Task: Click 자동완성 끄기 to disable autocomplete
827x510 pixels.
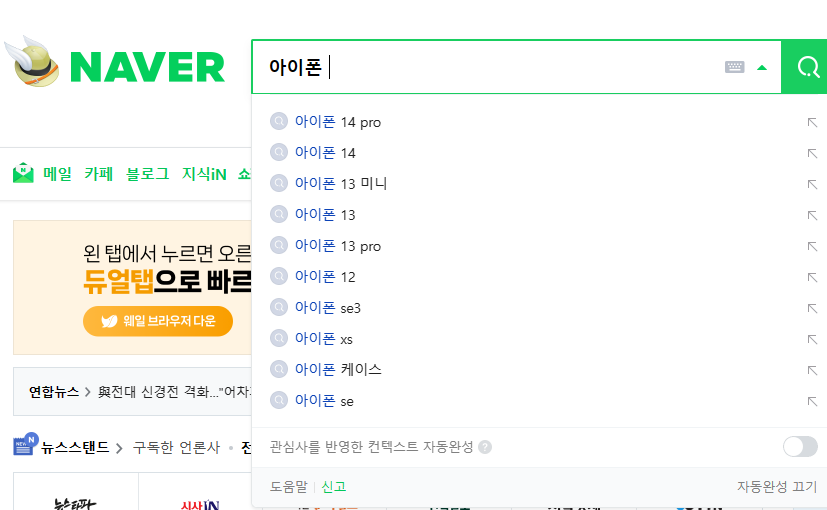Action: click(777, 486)
